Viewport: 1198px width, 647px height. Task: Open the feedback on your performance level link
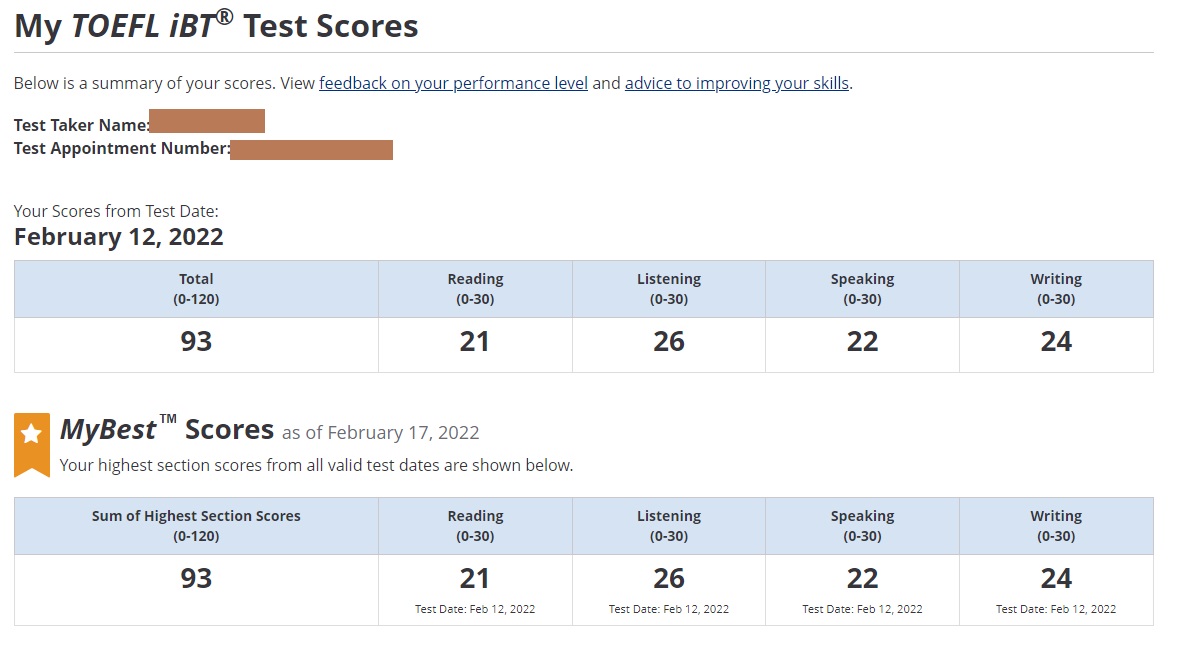click(453, 84)
